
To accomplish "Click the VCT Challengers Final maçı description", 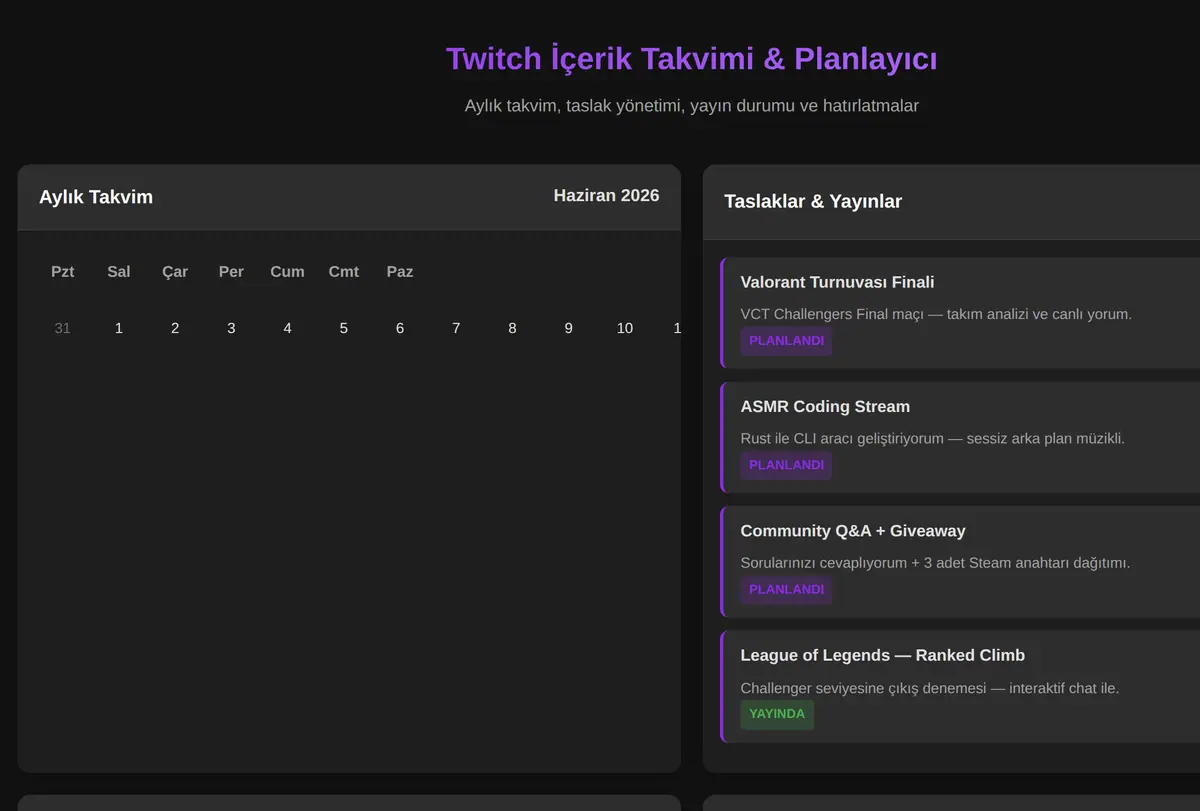I will (x=936, y=314).
